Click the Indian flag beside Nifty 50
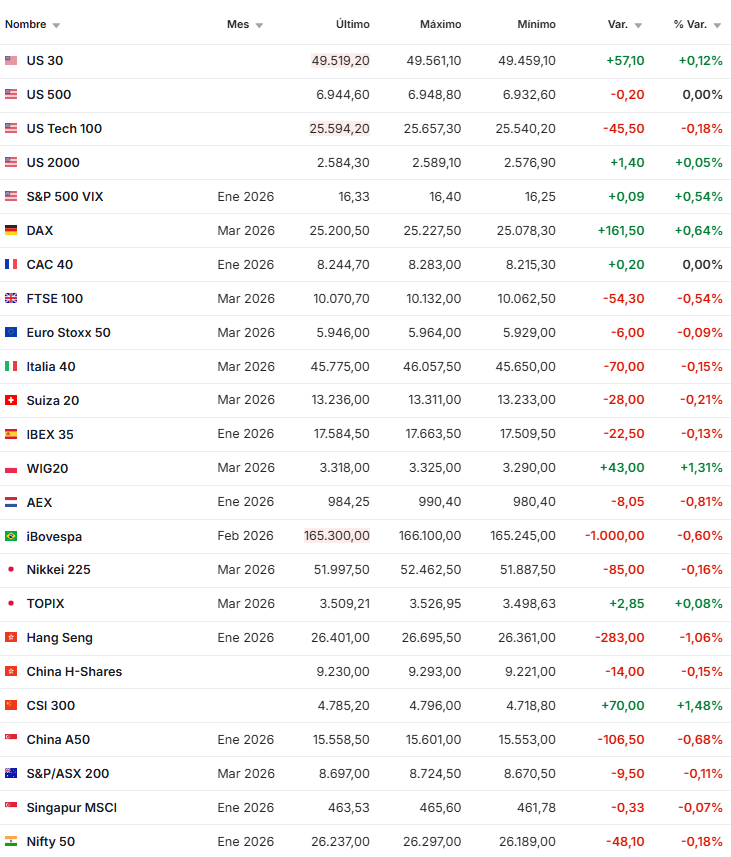The width and height of the screenshot is (731, 857). click(x=11, y=842)
